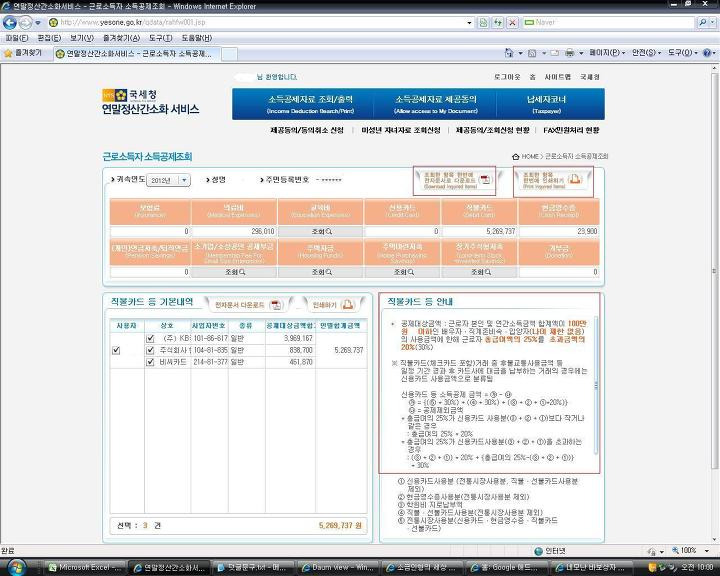Screen dimensions: 720x576
Task: Click the home icon in command bar
Action: click(509, 53)
